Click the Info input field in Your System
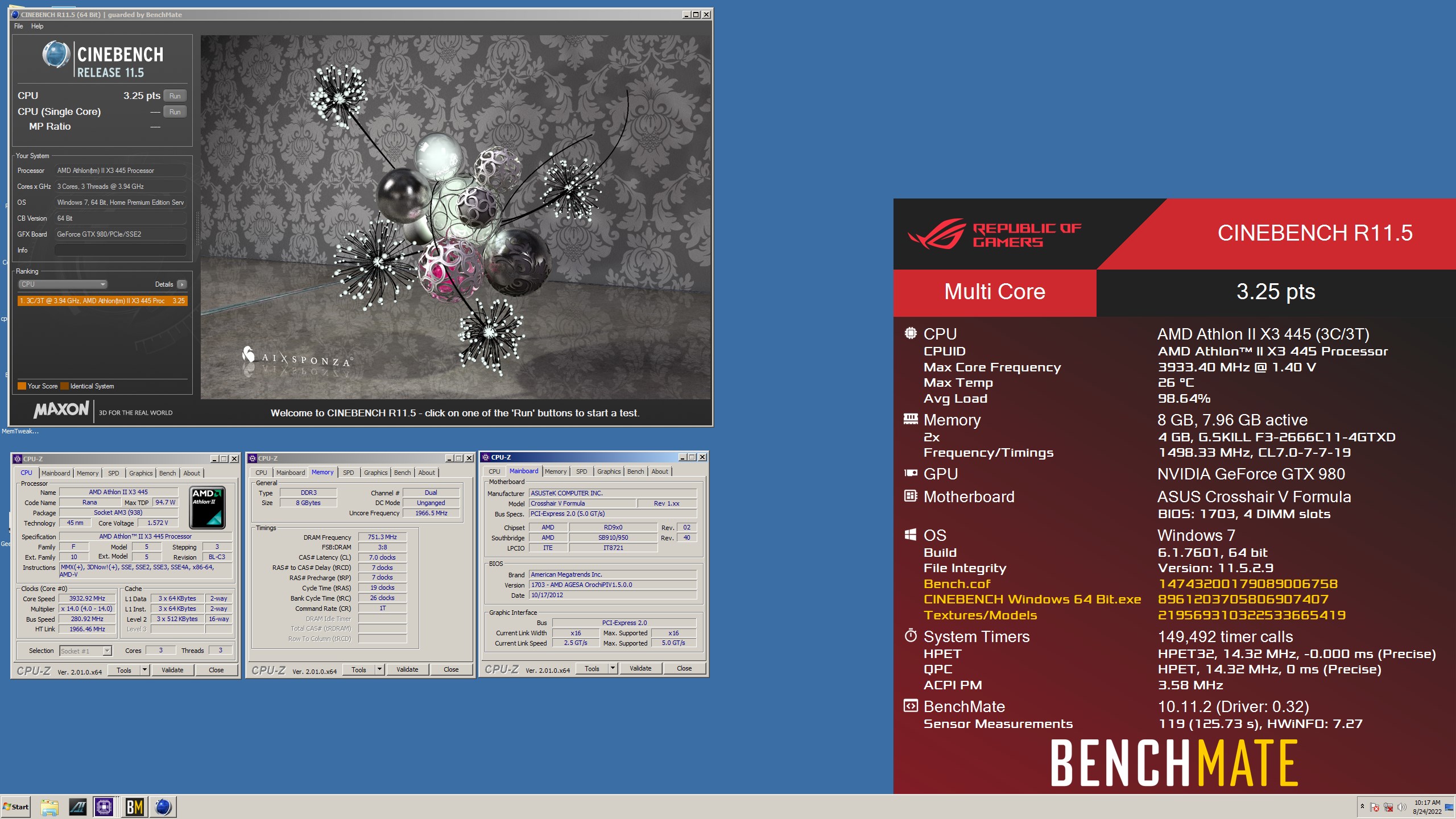Viewport: 1456px width, 819px height. click(121, 250)
